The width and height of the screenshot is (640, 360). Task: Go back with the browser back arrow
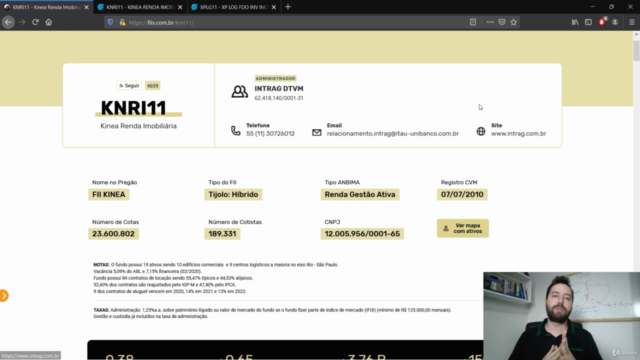point(8,22)
